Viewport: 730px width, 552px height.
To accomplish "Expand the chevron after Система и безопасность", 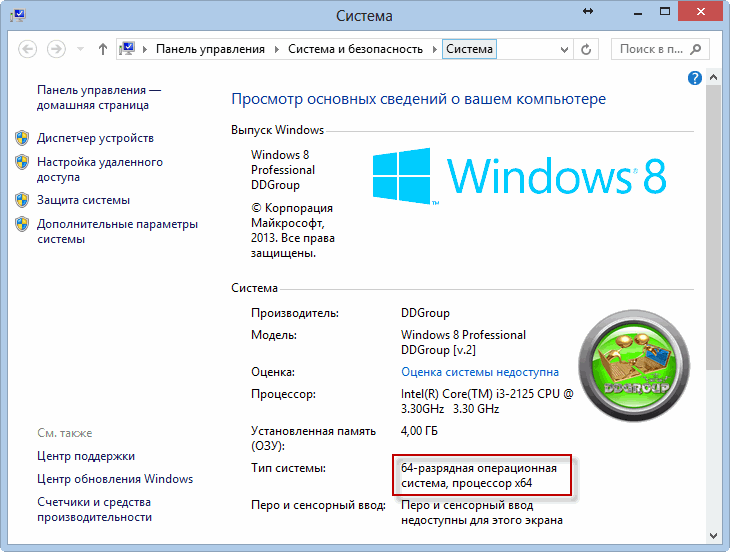I will (x=435, y=49).
